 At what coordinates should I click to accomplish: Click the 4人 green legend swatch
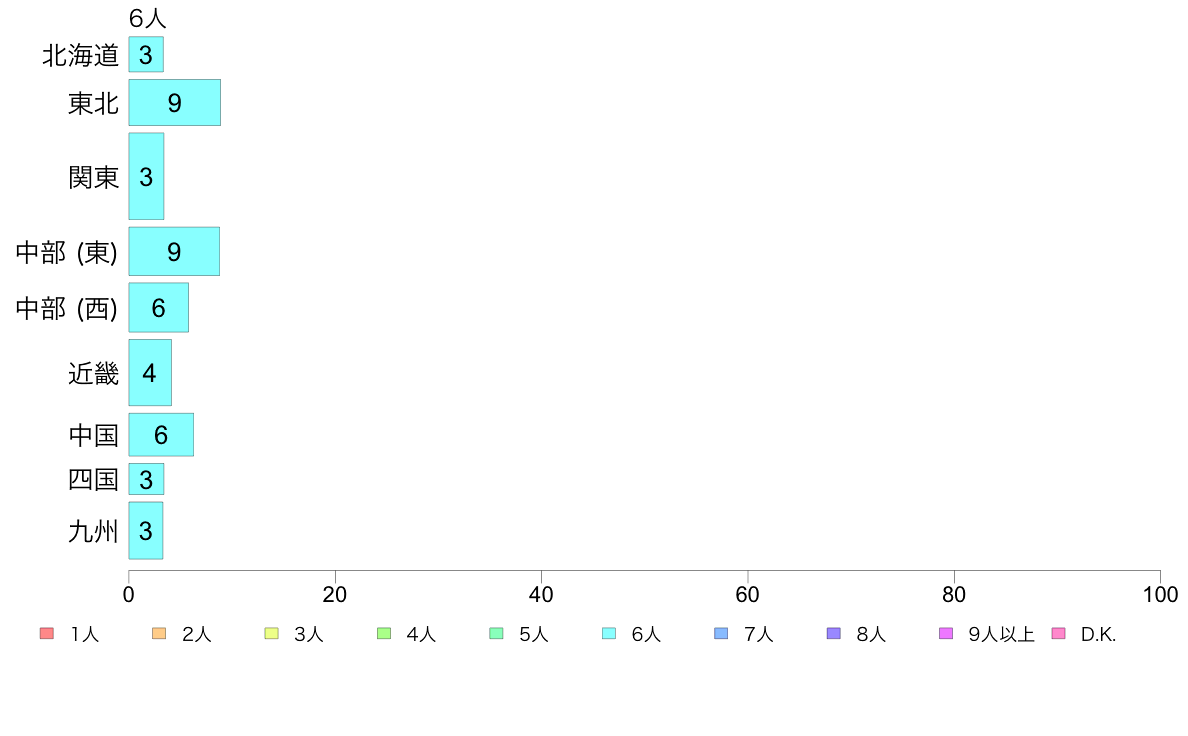pos(384,634)
